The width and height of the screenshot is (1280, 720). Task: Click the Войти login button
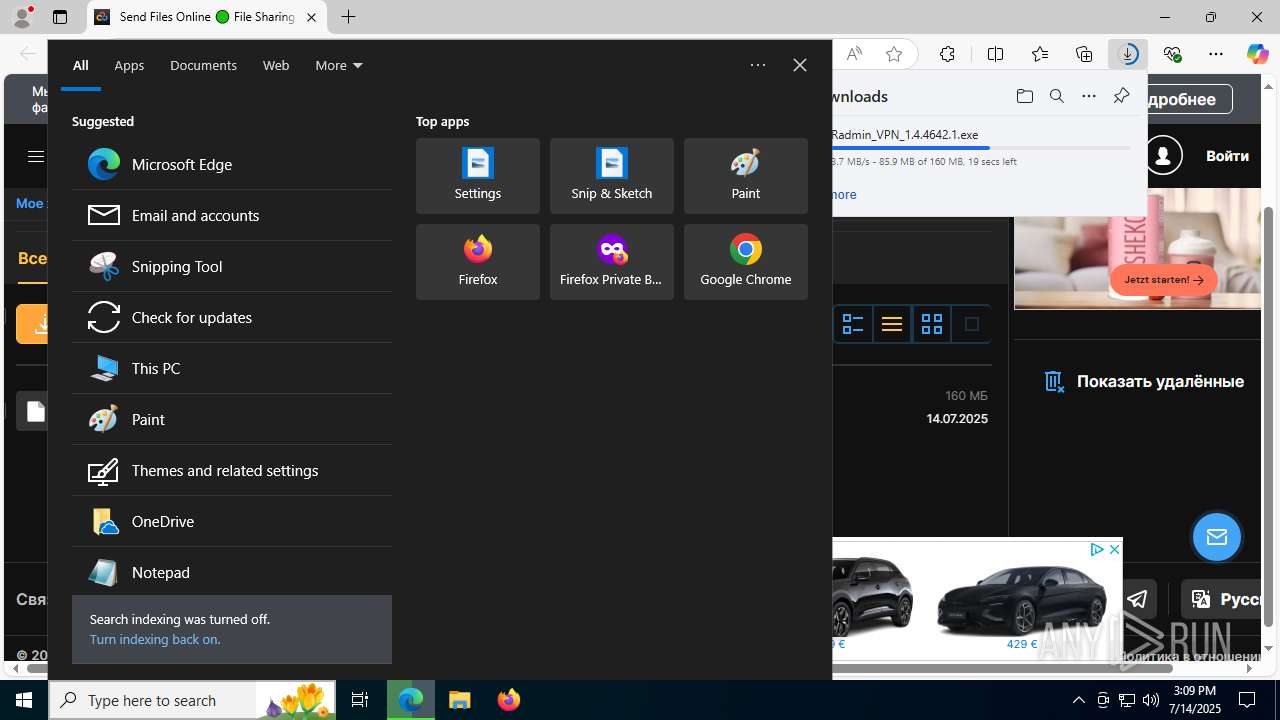click(1227, 156)
